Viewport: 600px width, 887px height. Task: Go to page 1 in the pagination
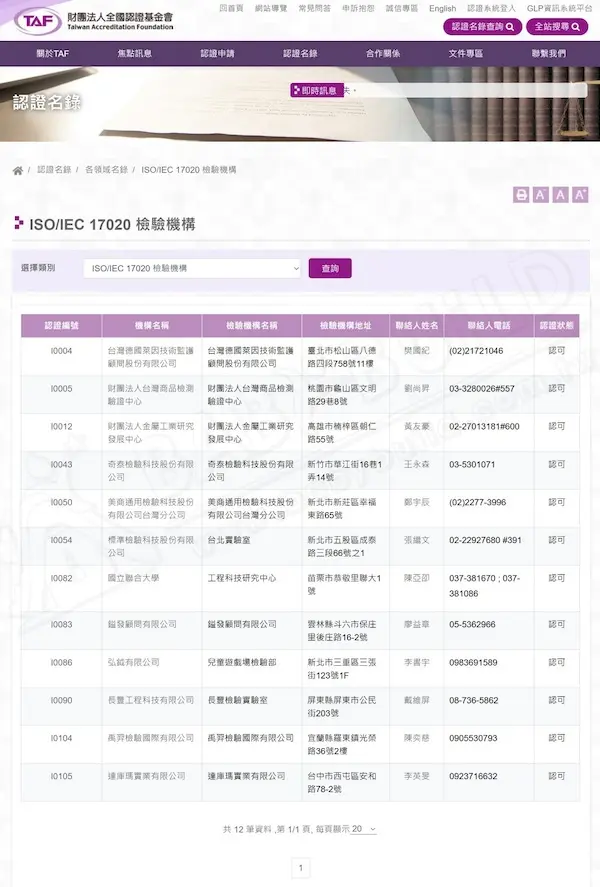pyautogui.click(x=301, y=867)
